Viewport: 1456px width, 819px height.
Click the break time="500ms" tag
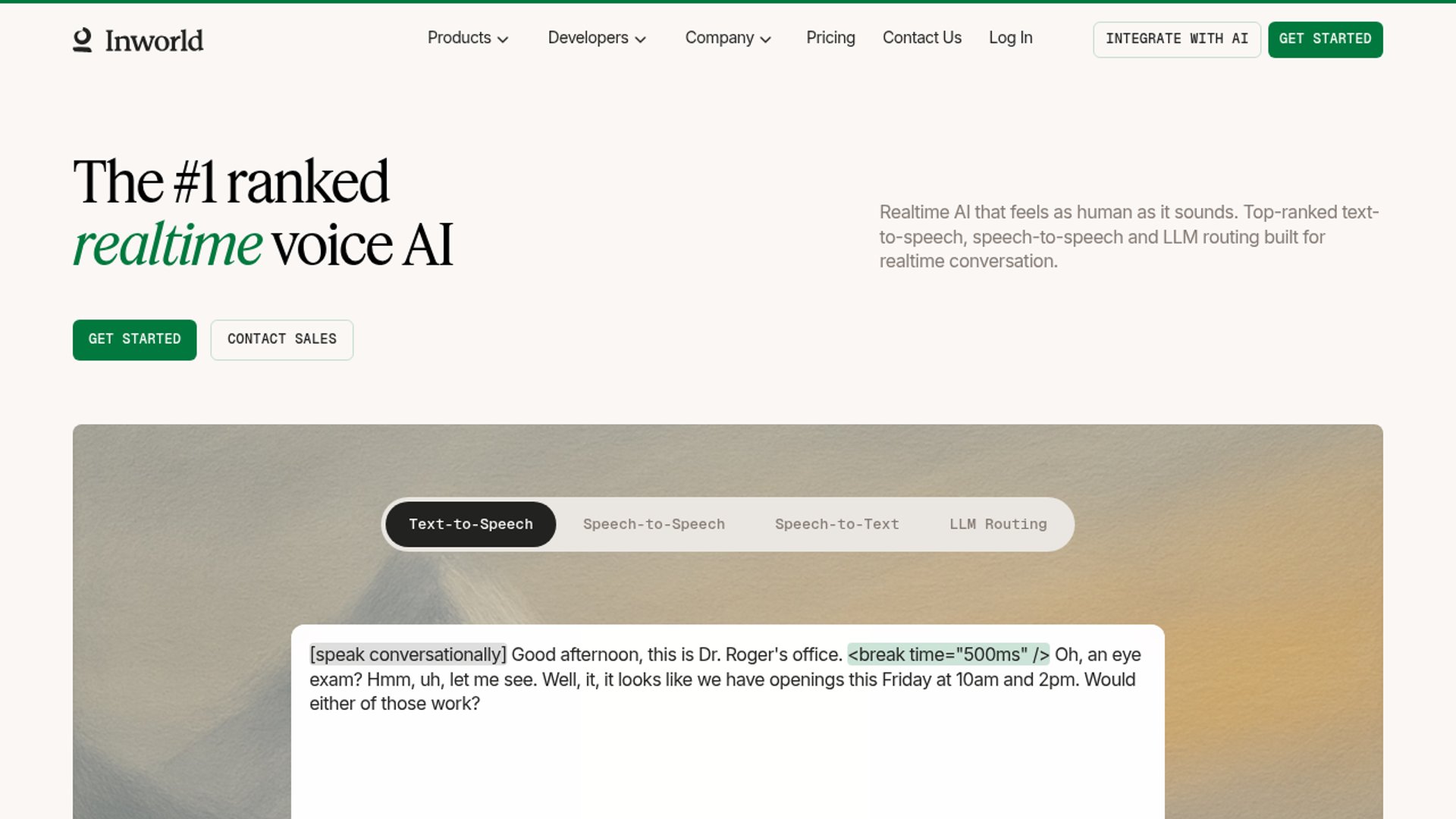[x=948, y=654]
